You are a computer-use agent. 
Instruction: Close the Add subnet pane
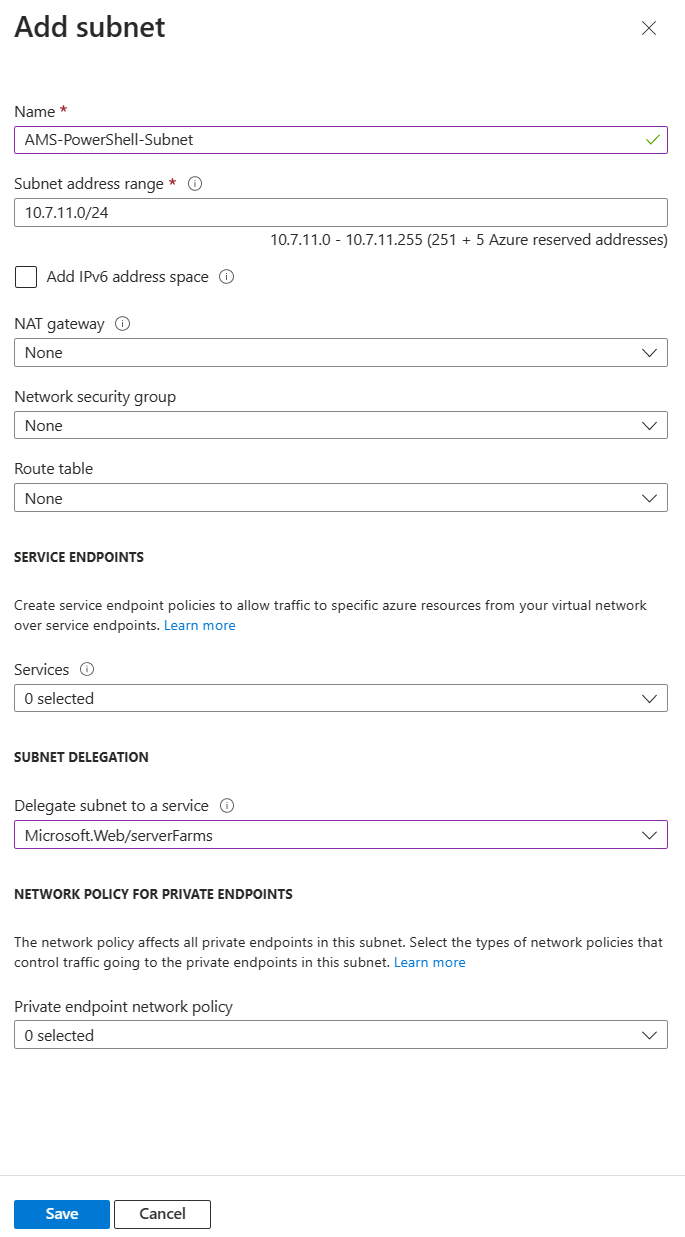649,28
